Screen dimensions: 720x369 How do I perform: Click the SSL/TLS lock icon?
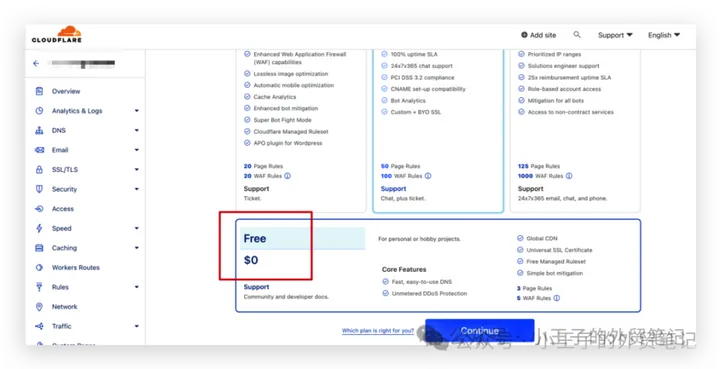click(x=39, y=169)
